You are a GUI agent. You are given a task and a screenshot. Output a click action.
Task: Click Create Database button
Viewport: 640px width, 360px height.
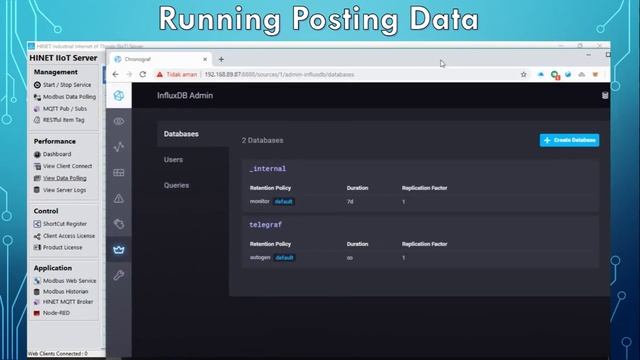pos(569,140)
